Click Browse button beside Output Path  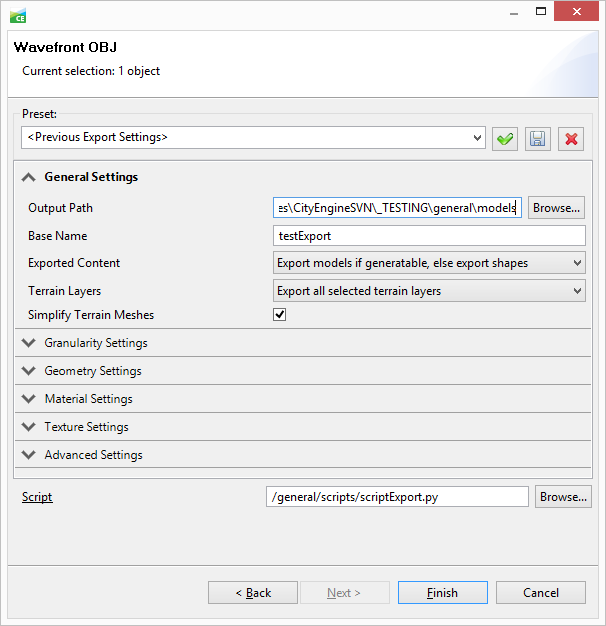coord(556,208)
